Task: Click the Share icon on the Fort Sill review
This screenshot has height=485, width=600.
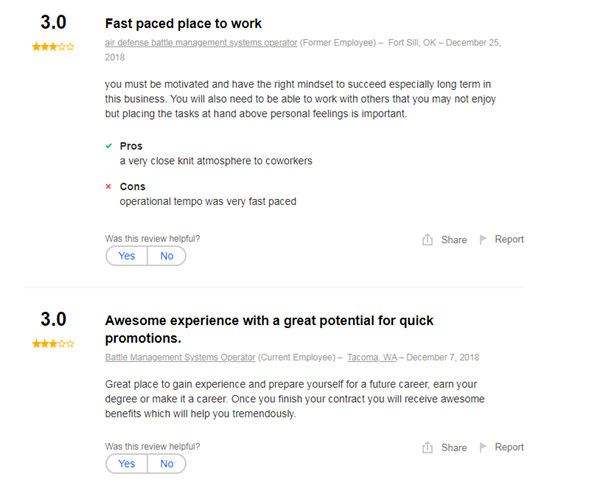Action: (x=427, y=240)
